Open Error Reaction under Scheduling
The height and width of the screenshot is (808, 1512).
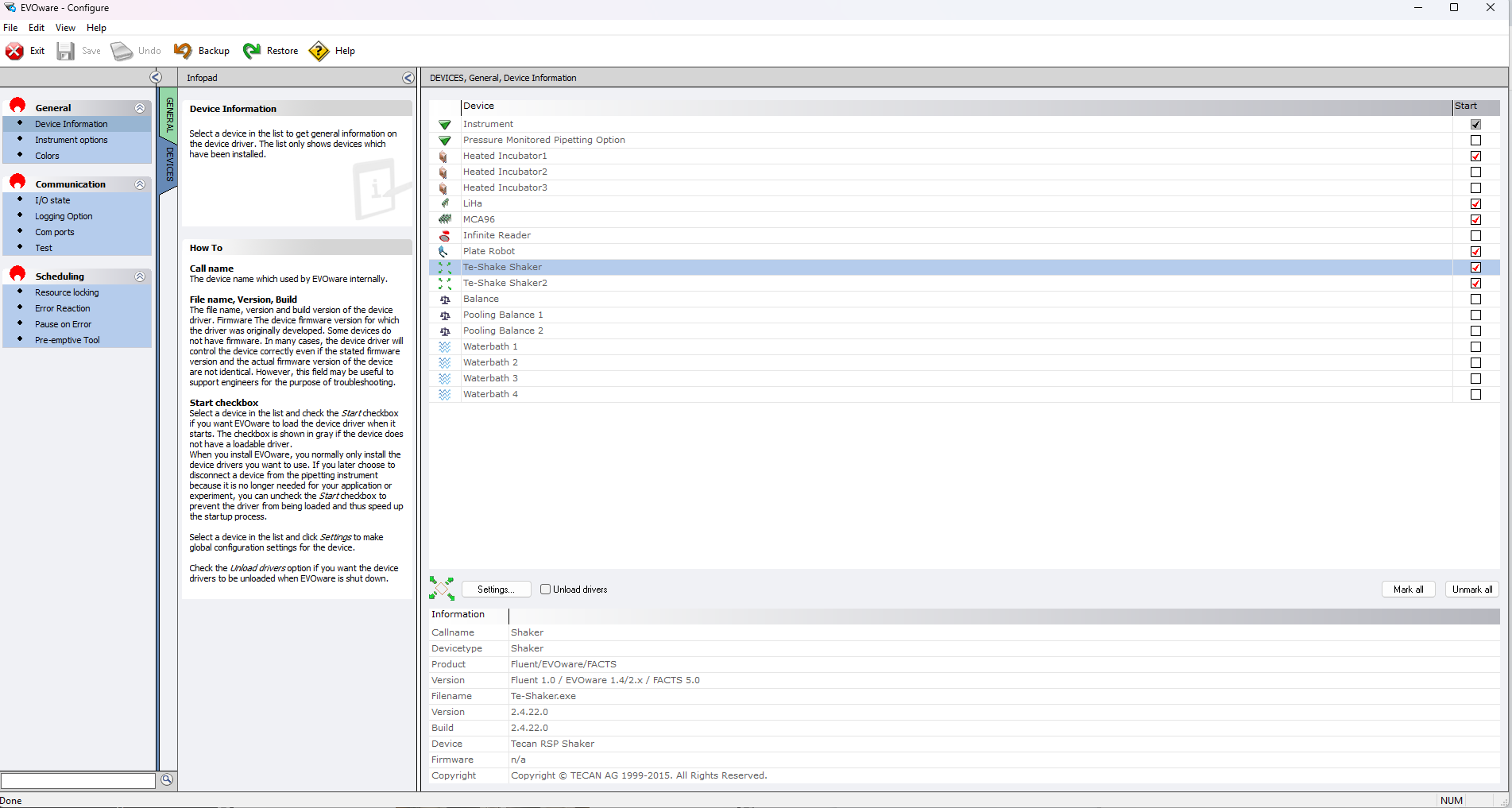click(x=62, y=308)
